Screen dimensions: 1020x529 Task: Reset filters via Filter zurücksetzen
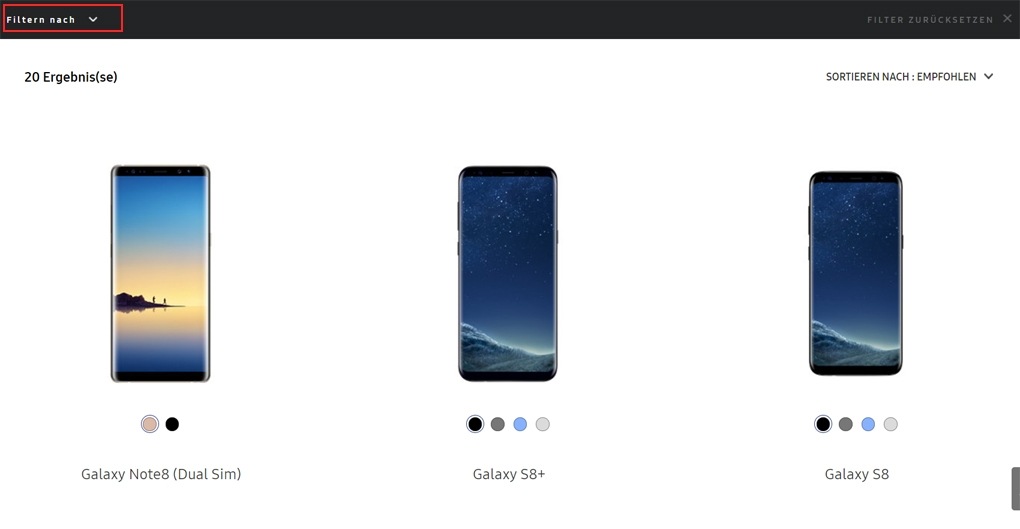pos(930,20)
